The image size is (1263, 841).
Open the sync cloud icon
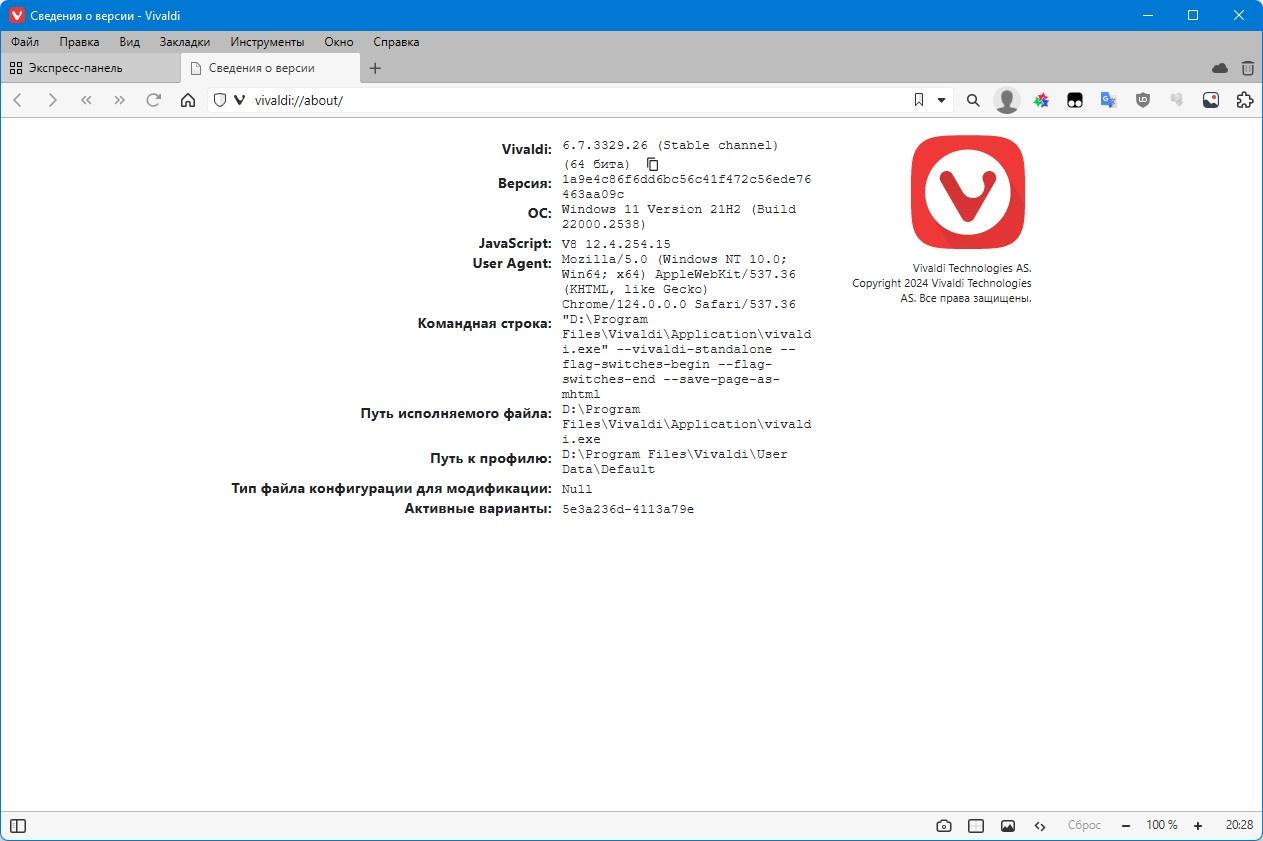1219,68
